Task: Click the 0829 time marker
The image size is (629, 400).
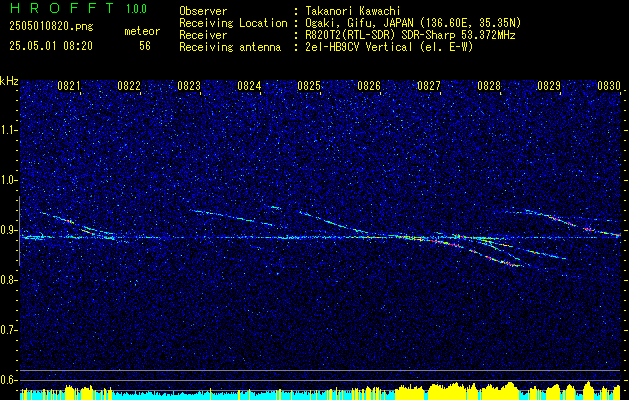Action: 549,86
